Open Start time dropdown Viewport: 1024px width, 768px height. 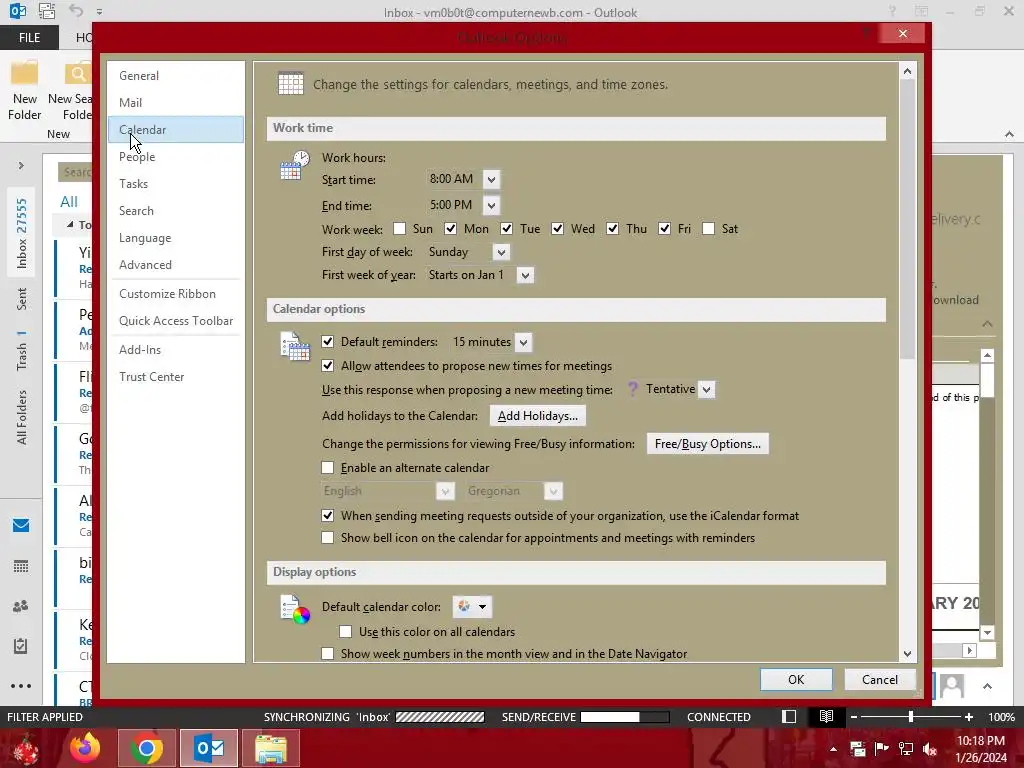491,180
